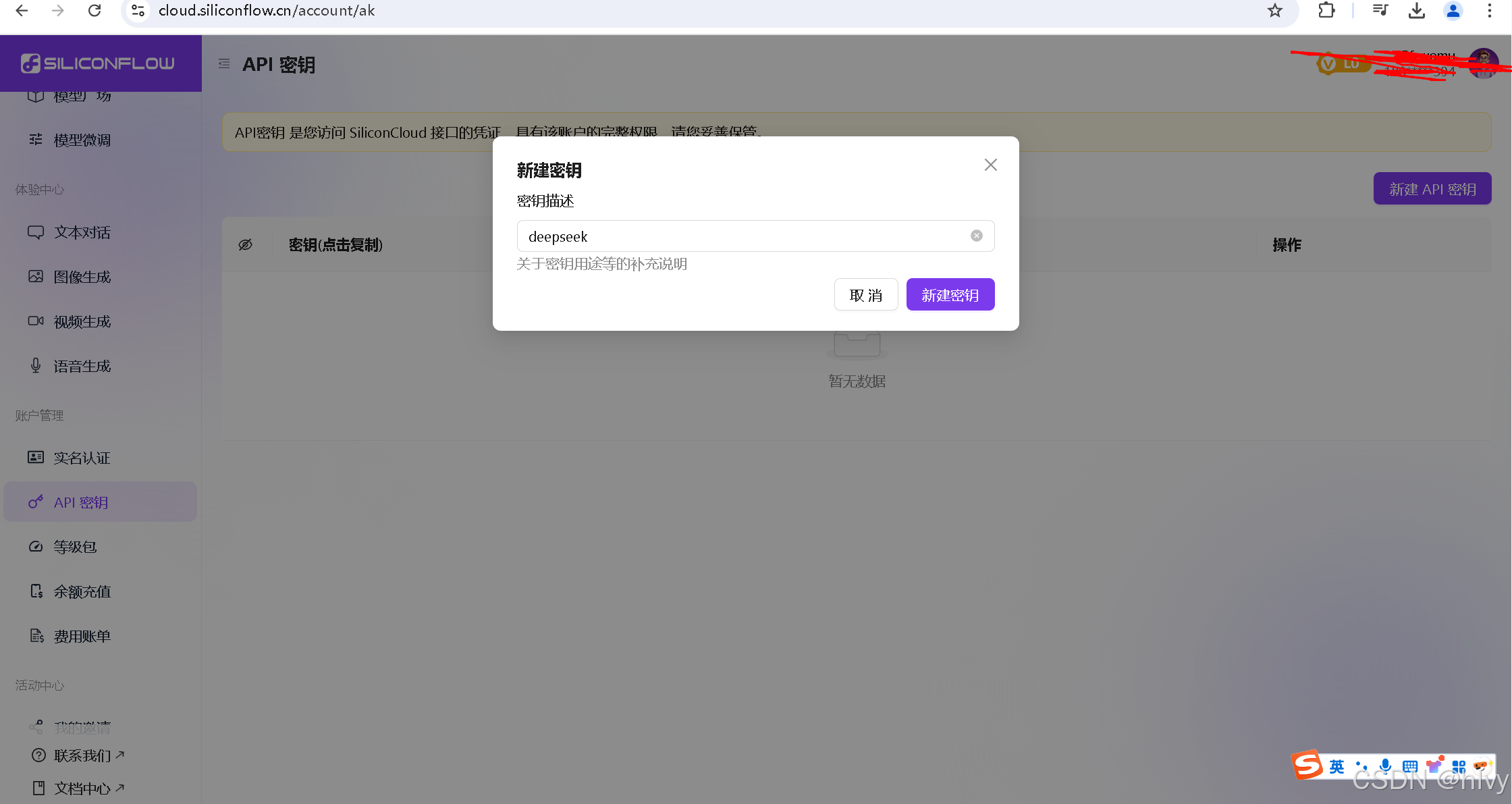The height and width of the screenshot is (804, 1512).
Task: Reload the page
Action: [x=94, y=11]
